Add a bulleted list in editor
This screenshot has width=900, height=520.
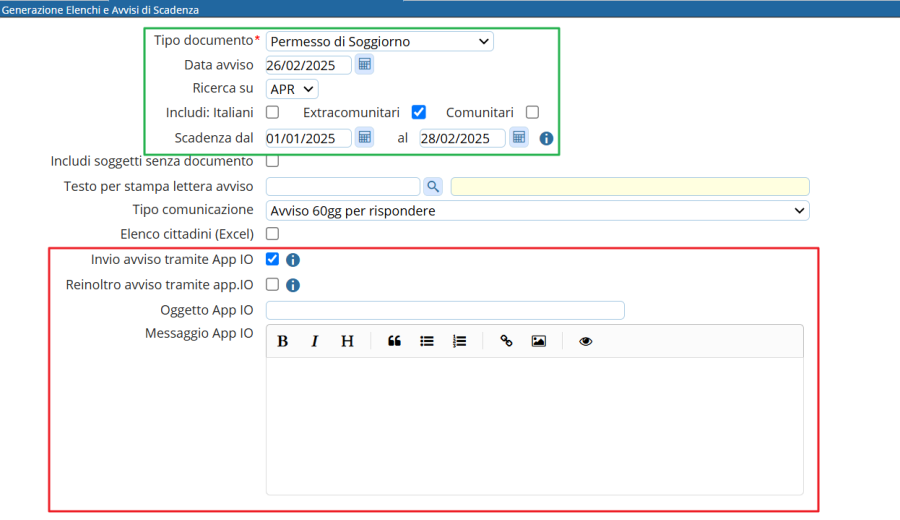(x=427, y=341)
